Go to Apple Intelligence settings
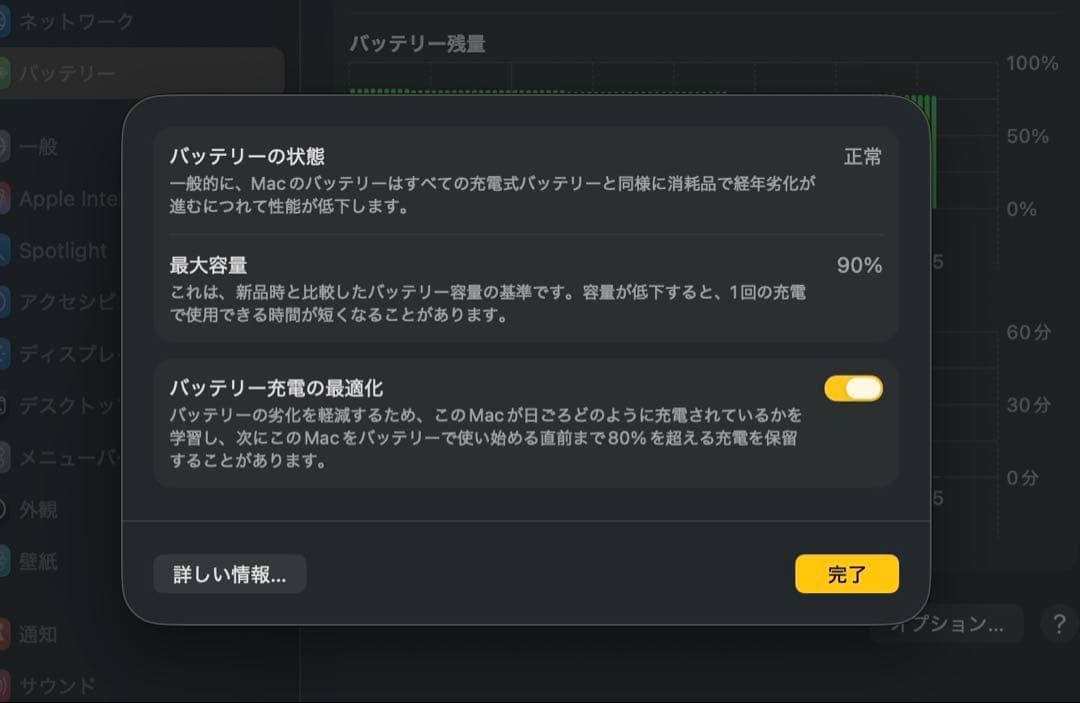Screen dimensions: 1080x703 coord(66,199)
